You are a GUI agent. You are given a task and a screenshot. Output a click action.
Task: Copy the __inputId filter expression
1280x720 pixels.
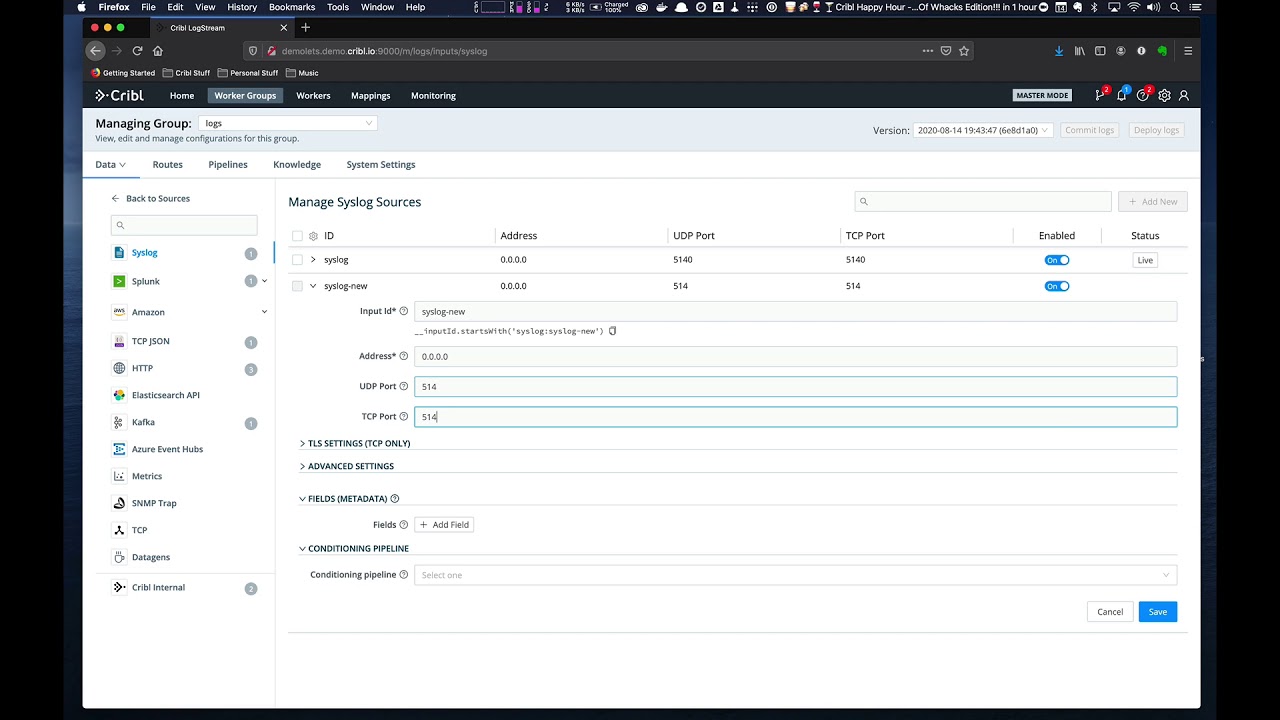[x=613, y=331]
